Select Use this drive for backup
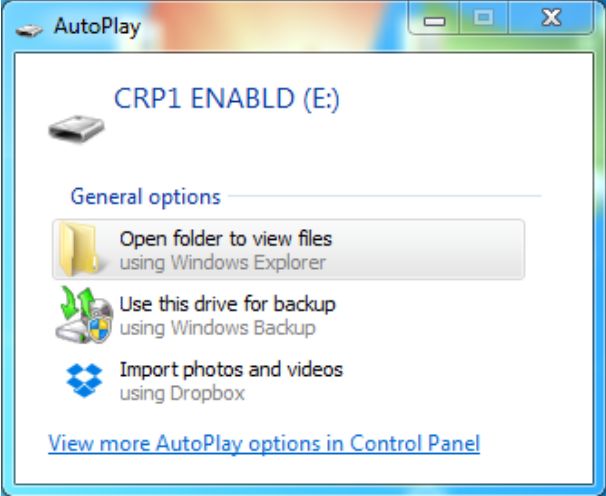606x496 pixels. 227,304
